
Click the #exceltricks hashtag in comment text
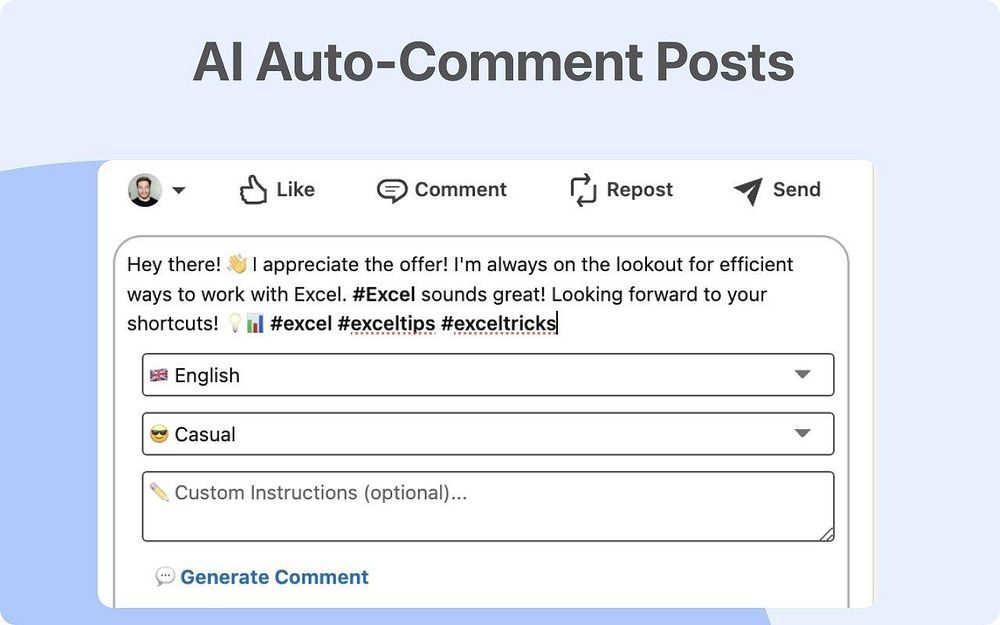[x=499, y=323]
